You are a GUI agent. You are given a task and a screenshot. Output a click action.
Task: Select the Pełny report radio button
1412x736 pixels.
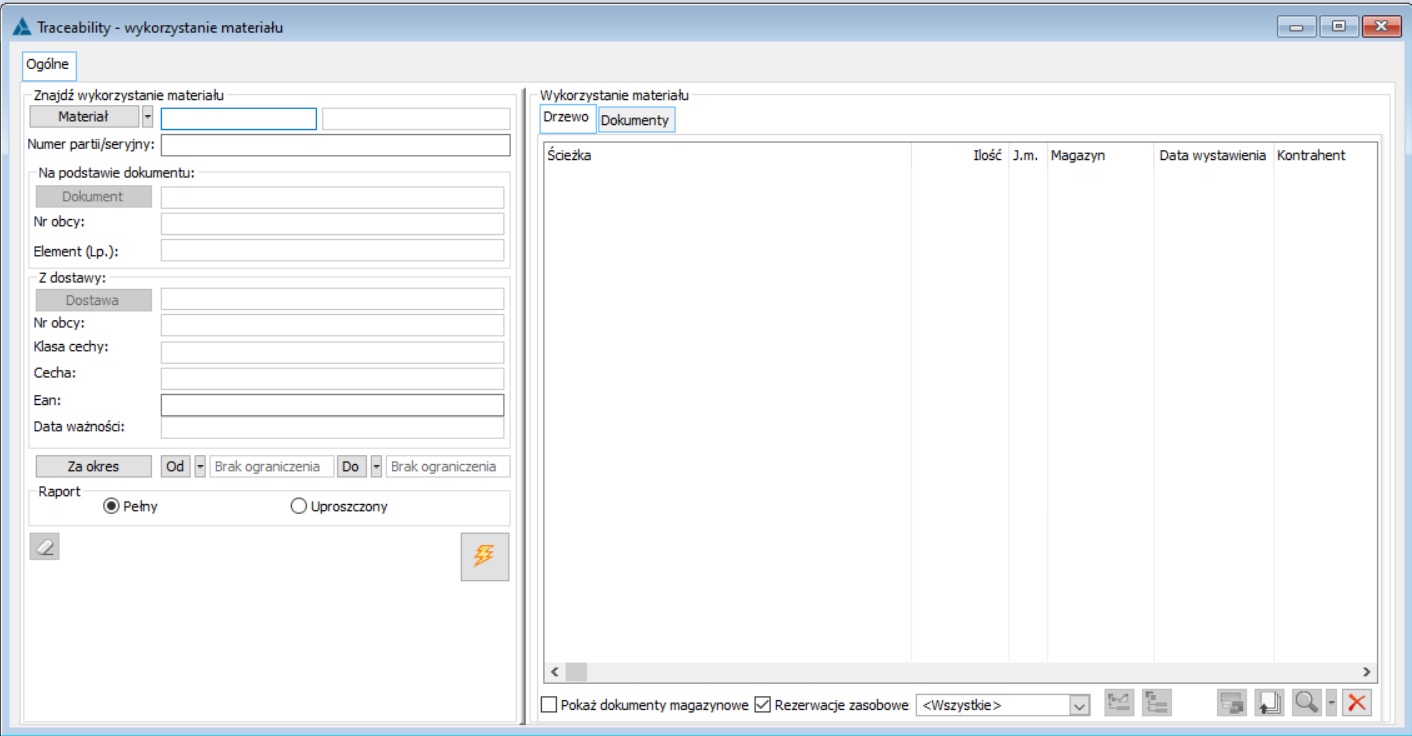111,506
